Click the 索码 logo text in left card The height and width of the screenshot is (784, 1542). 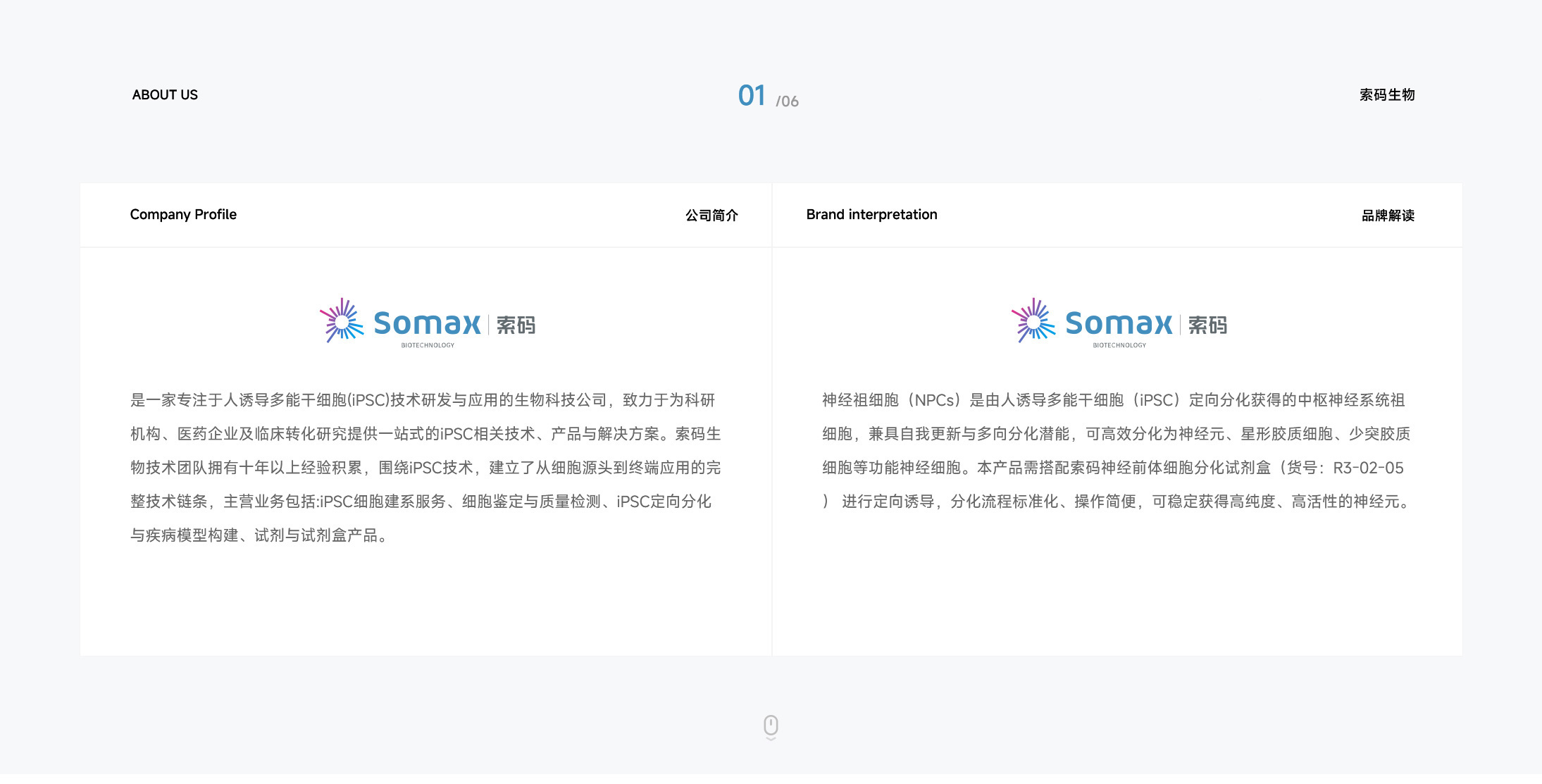516,325
